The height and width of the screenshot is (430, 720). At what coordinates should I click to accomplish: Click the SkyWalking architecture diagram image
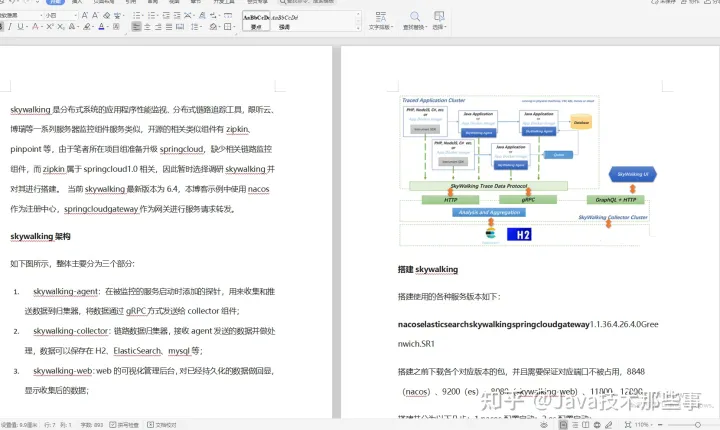(526, 171)
